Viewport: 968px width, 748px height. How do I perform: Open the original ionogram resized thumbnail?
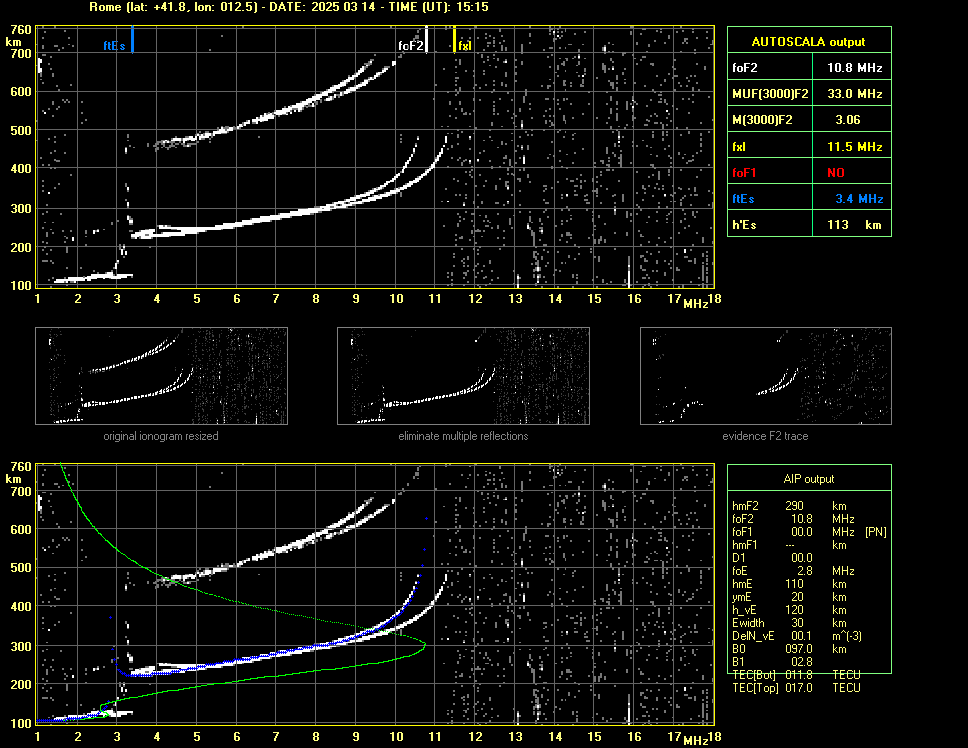coord(161,376)
